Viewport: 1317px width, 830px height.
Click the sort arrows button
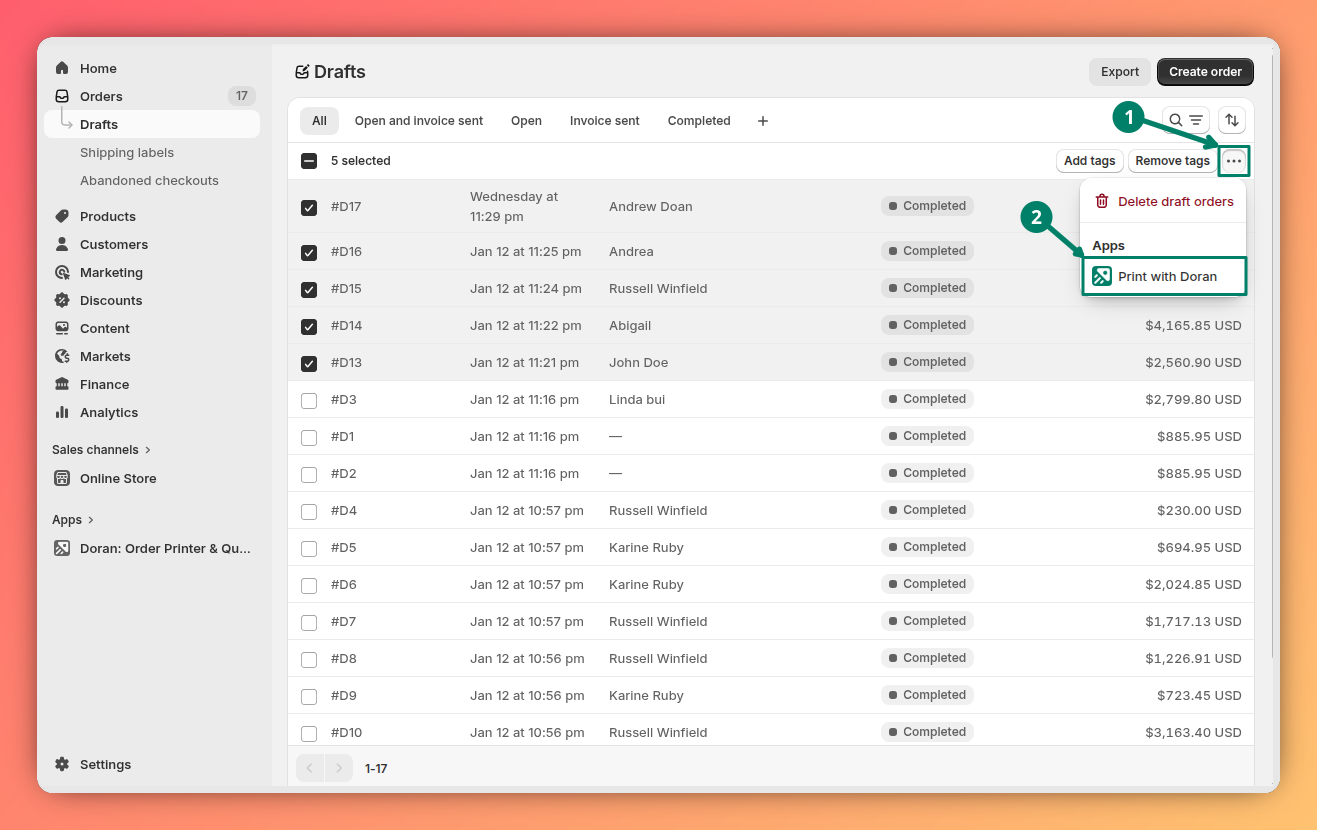pos(1232,120)
